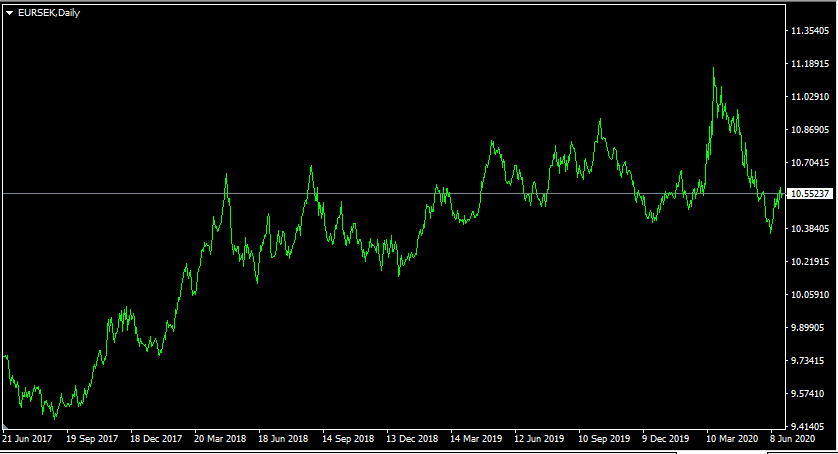Select date label 19 Sep 2017

coord(92,439)
